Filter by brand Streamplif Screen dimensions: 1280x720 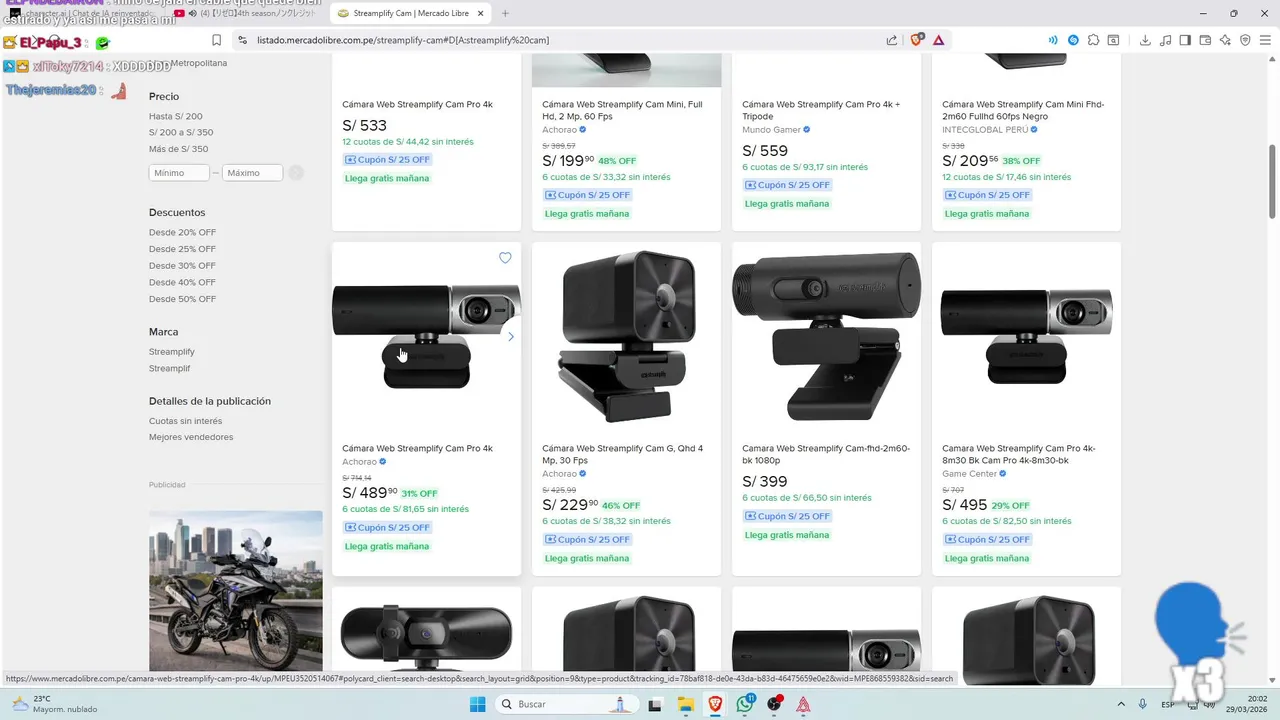coord(170,368)
